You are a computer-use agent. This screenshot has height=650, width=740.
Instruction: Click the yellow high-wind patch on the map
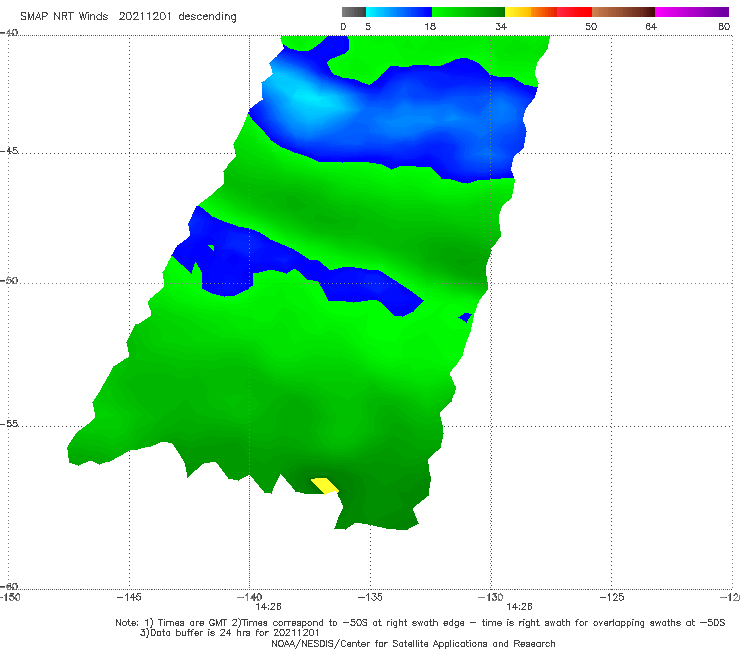click(325, 486)
